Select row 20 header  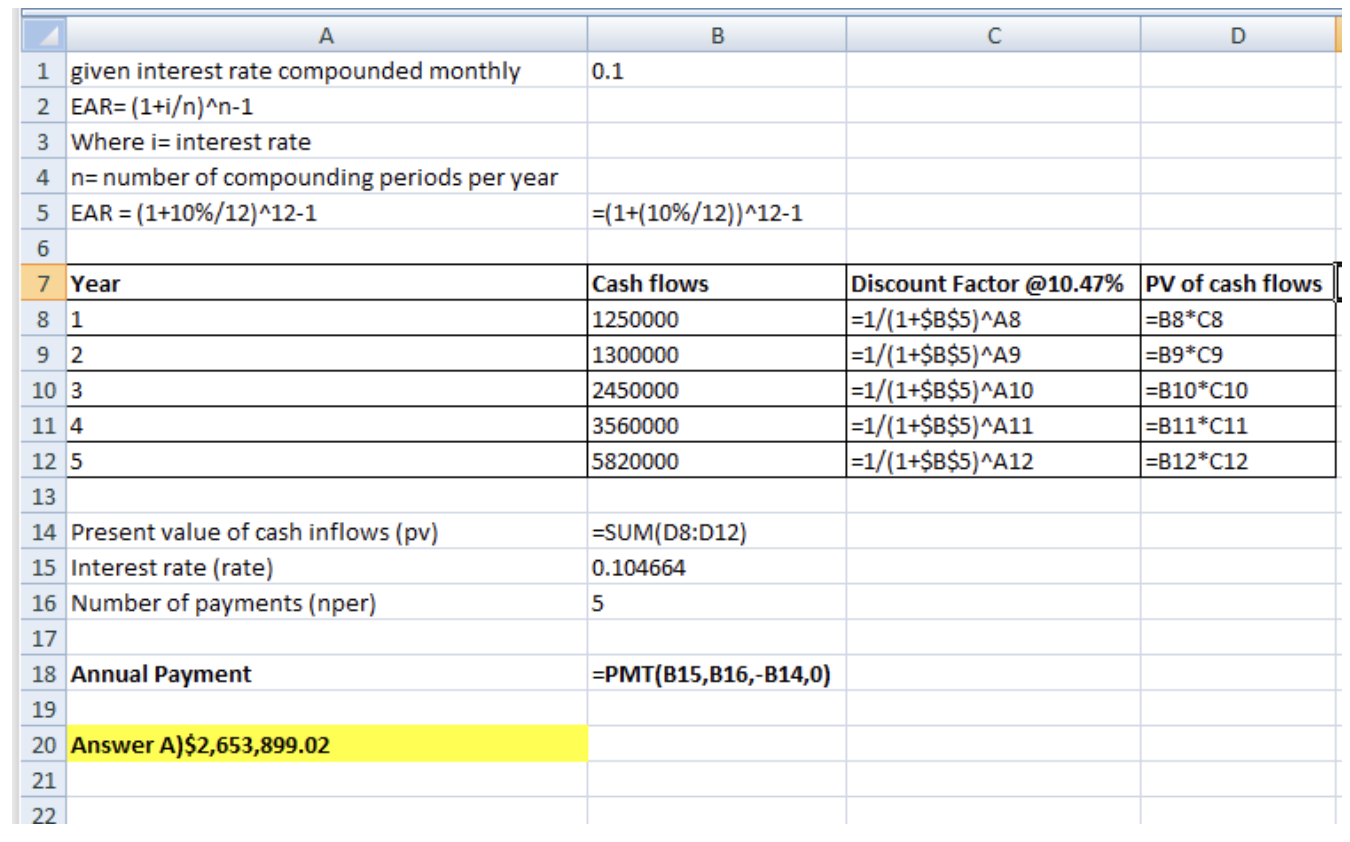click(41, 745)
